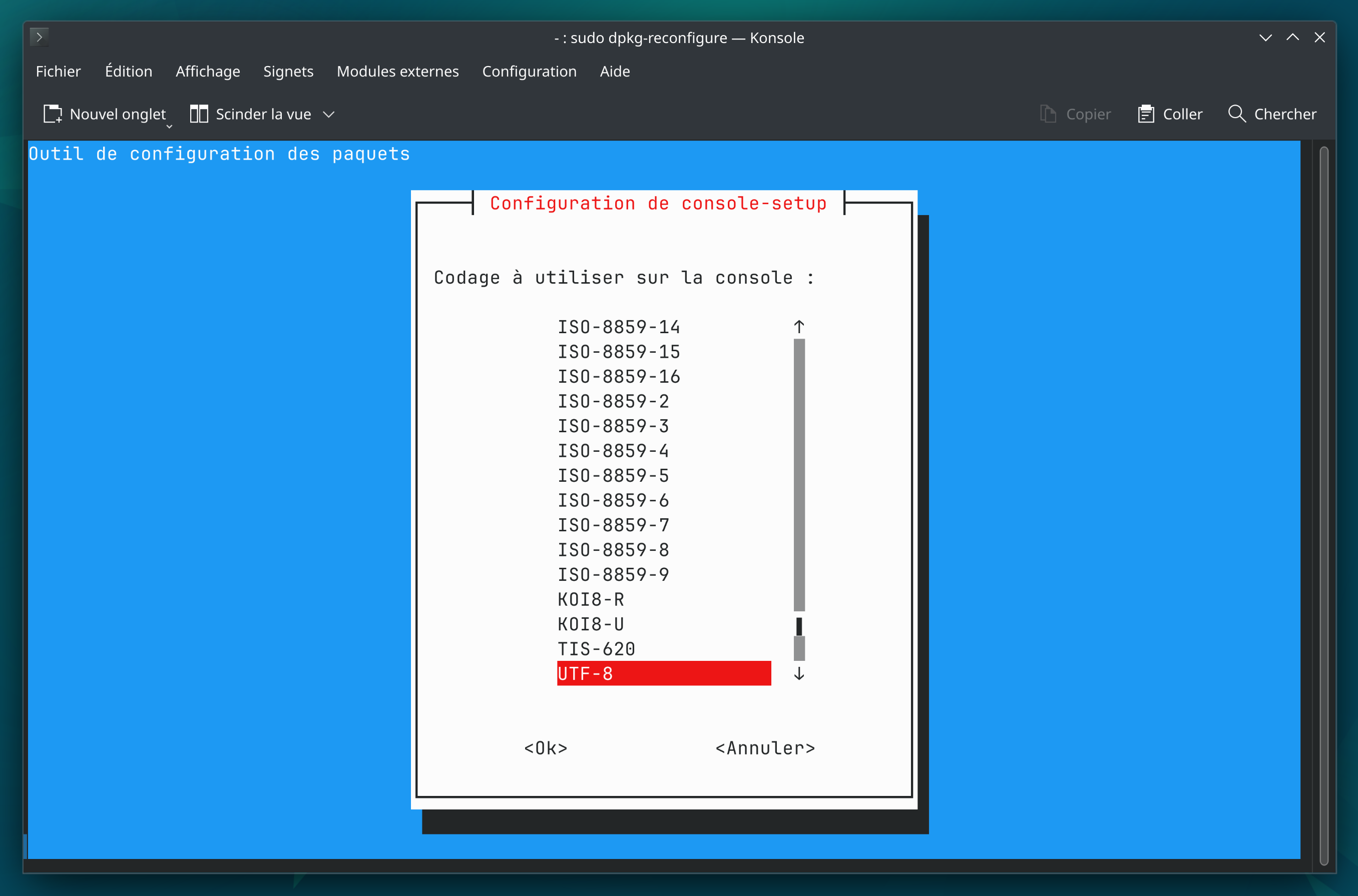
Task: Select the ISO-8859-8 encoding
Action: [x=613, y=550]
